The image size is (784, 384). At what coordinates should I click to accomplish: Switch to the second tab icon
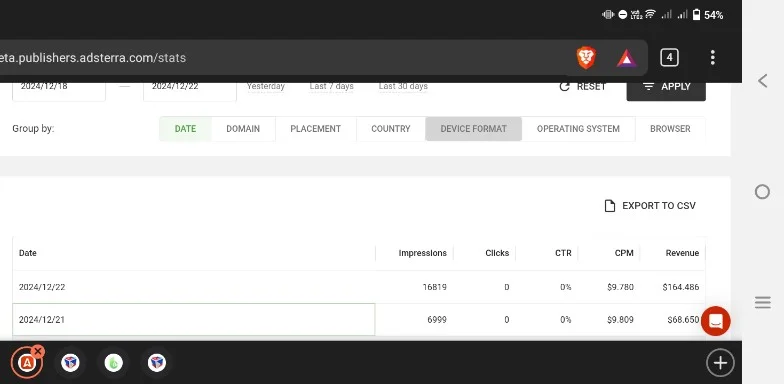(x=70, y=362)
